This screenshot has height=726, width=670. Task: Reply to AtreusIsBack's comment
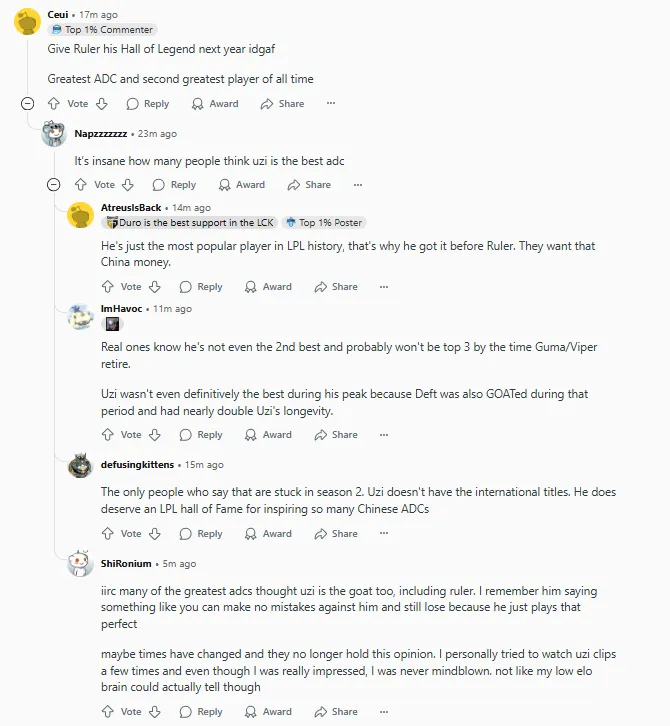click(201, 287)
